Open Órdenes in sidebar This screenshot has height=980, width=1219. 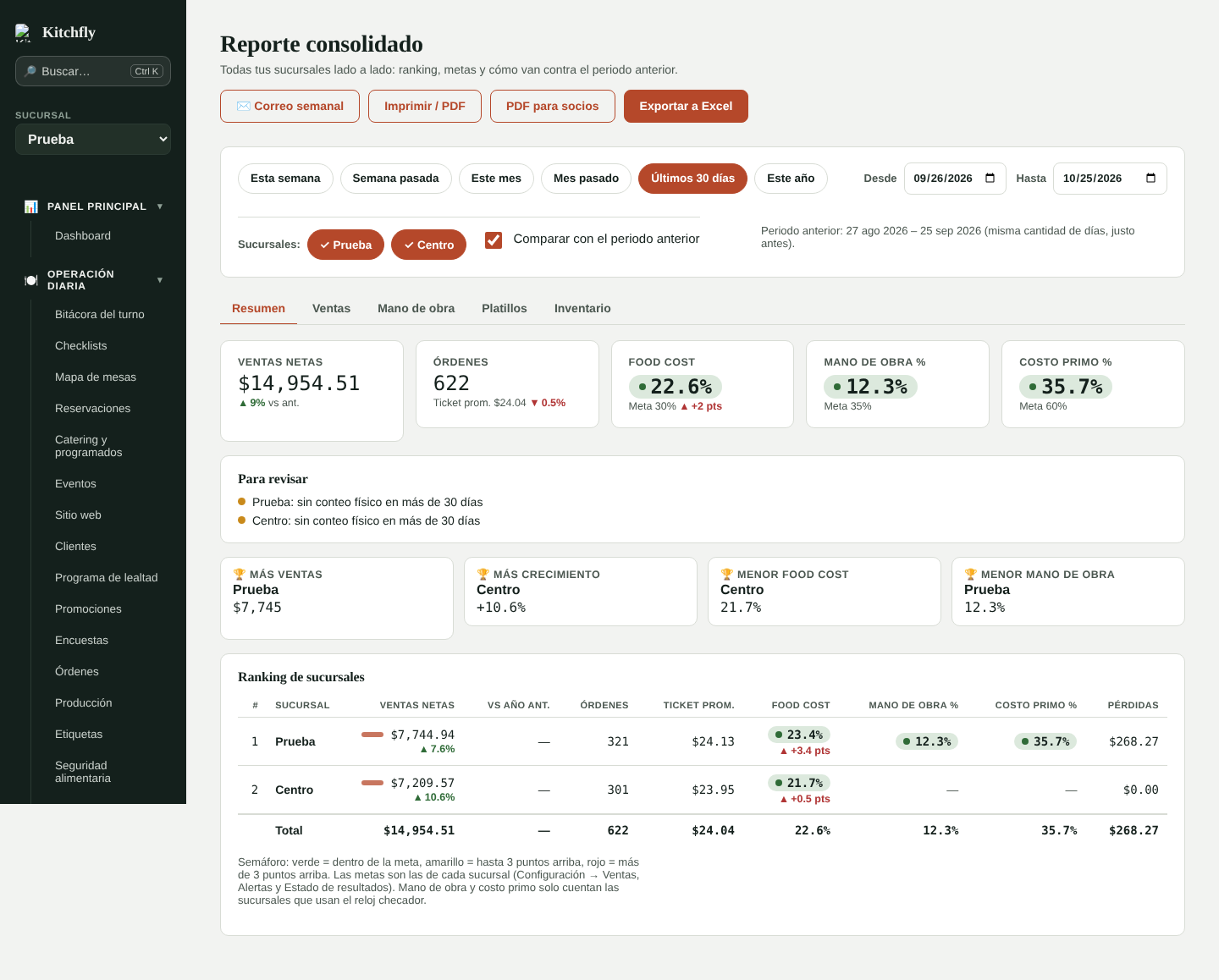(x=77, y=672)
